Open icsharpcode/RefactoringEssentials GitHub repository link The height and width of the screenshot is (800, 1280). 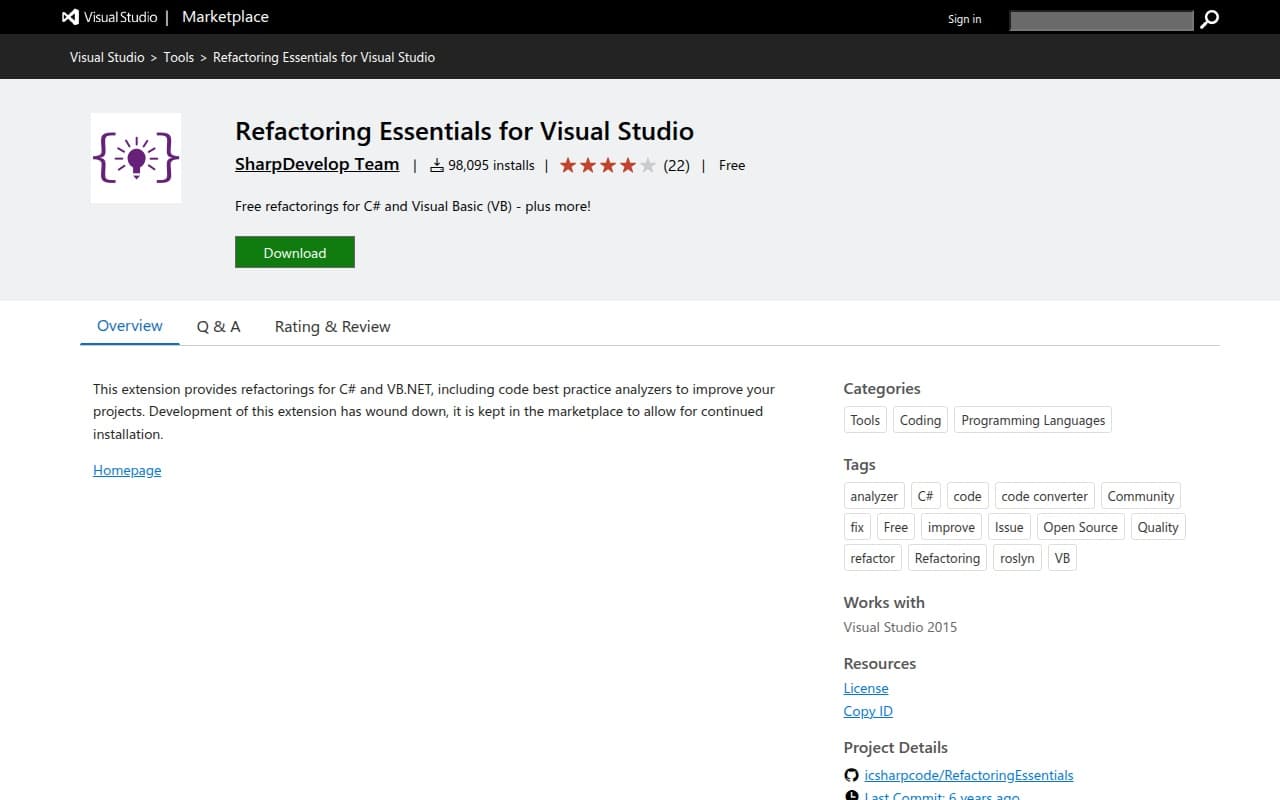[969, 775]
